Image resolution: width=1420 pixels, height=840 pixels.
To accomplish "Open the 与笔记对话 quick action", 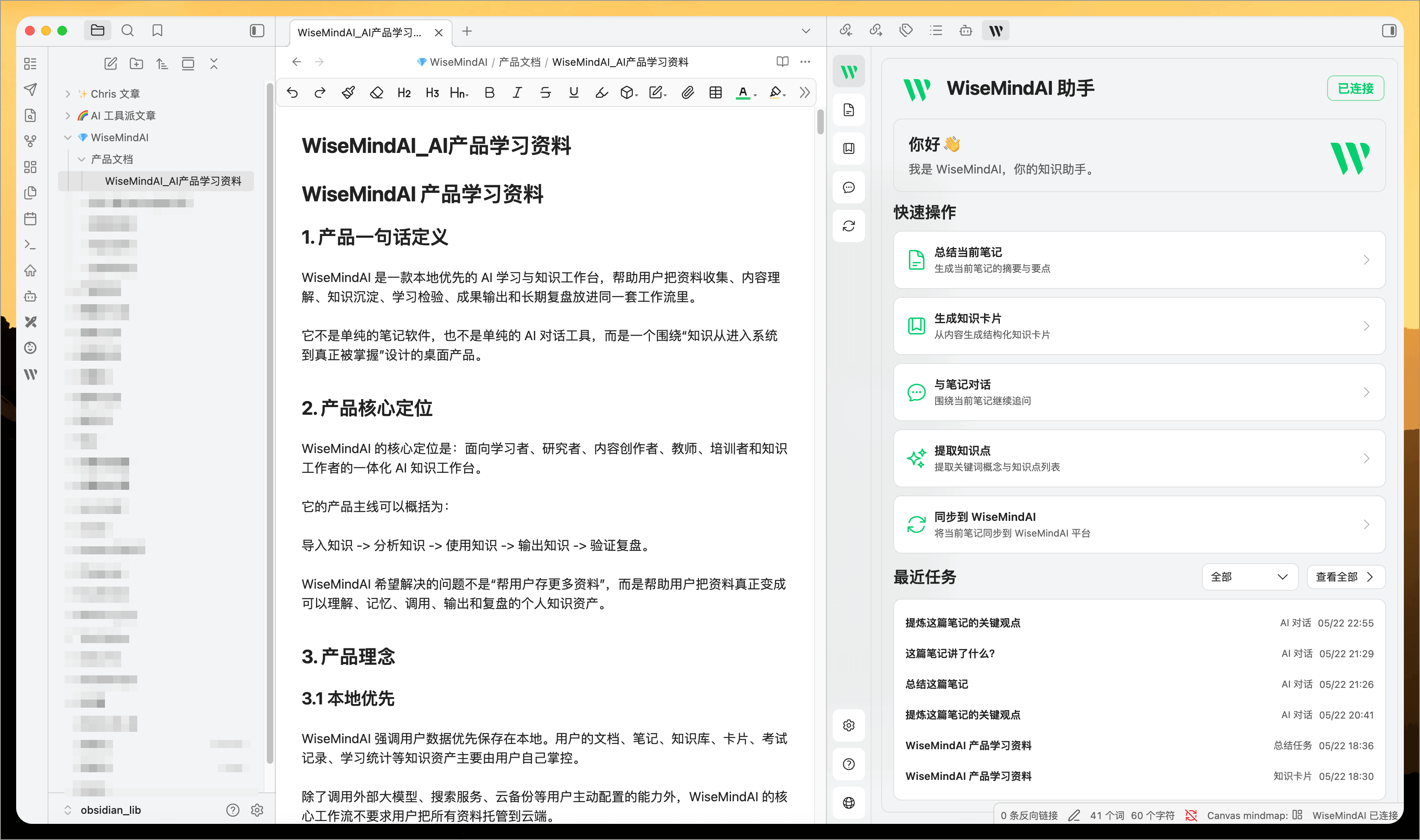I will (1139, 392).
